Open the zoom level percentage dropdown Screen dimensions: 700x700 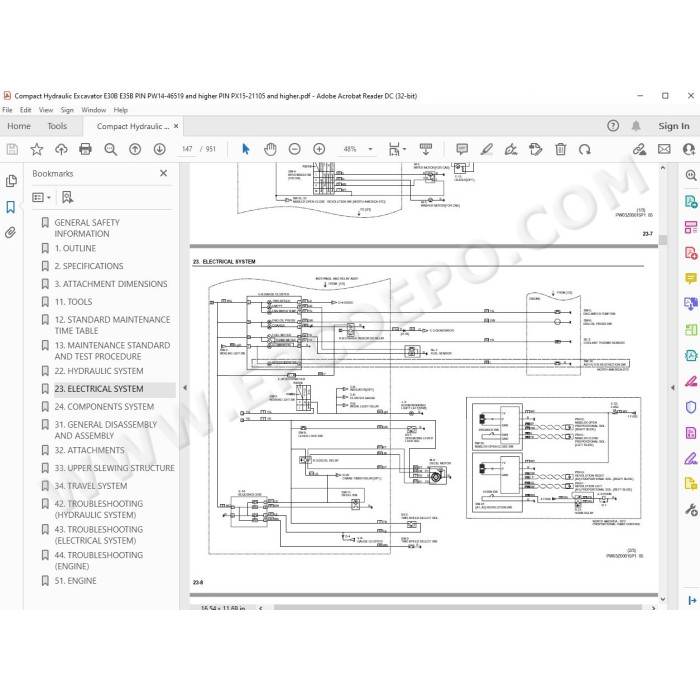(370, 149)
